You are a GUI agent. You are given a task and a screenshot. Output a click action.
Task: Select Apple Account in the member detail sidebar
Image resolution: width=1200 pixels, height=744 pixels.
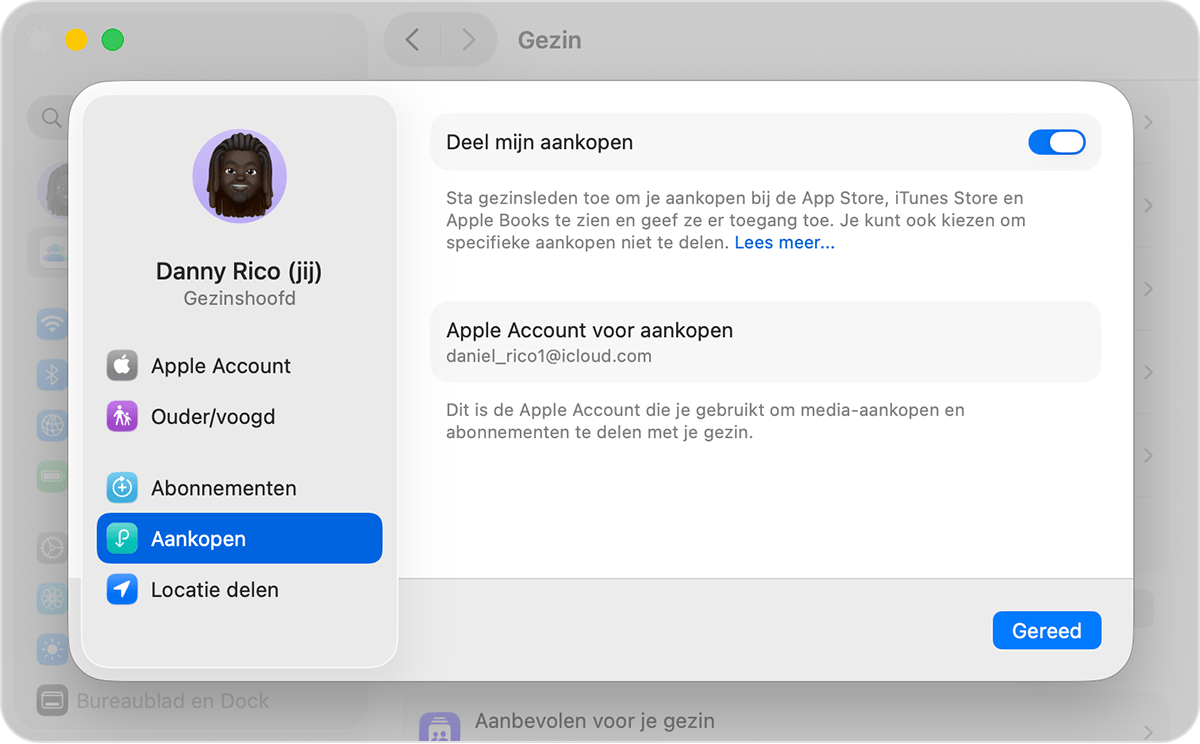click(x=220, y=365)
